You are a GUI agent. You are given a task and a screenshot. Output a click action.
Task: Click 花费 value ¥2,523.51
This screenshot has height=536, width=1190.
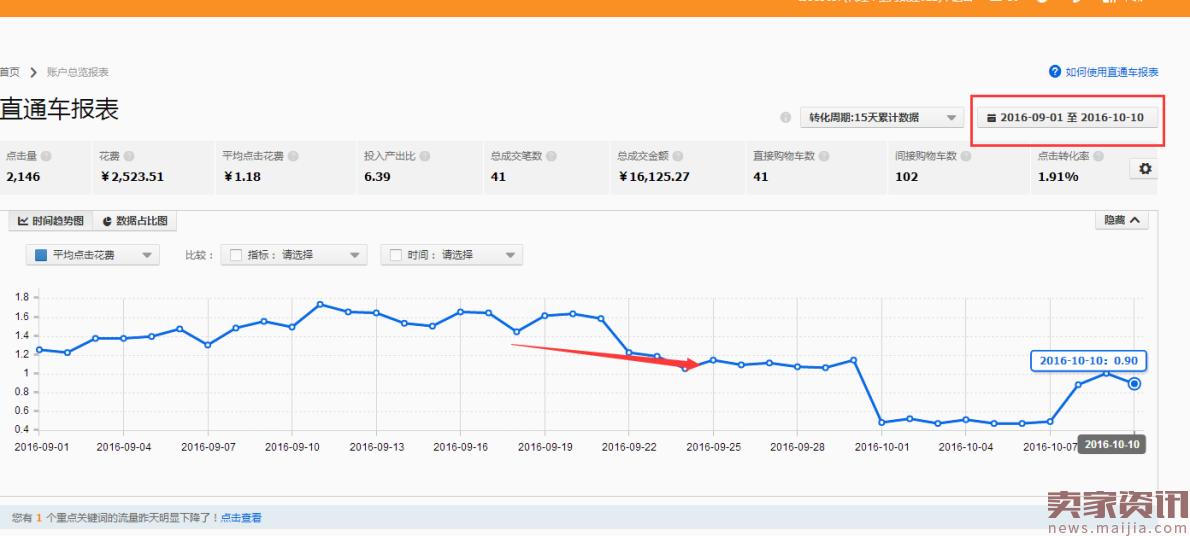pos(131,177)
